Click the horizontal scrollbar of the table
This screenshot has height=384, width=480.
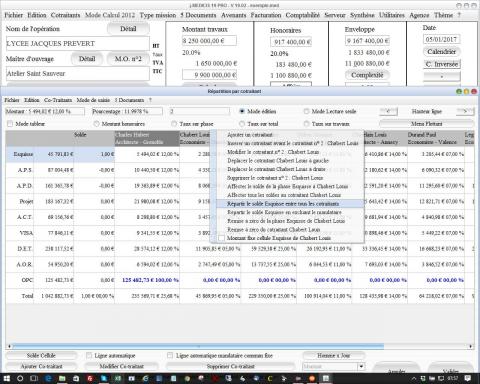pyautogui.click(x=198, y=346)
